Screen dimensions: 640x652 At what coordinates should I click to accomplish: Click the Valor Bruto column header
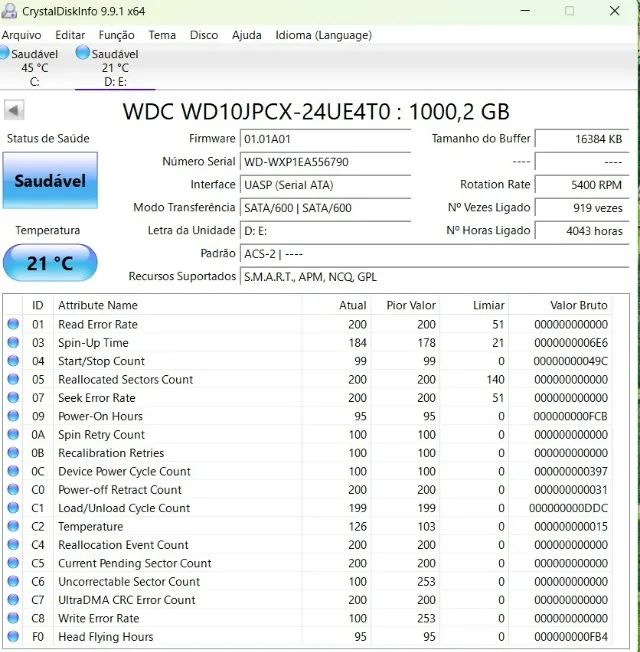click(560, 305)
